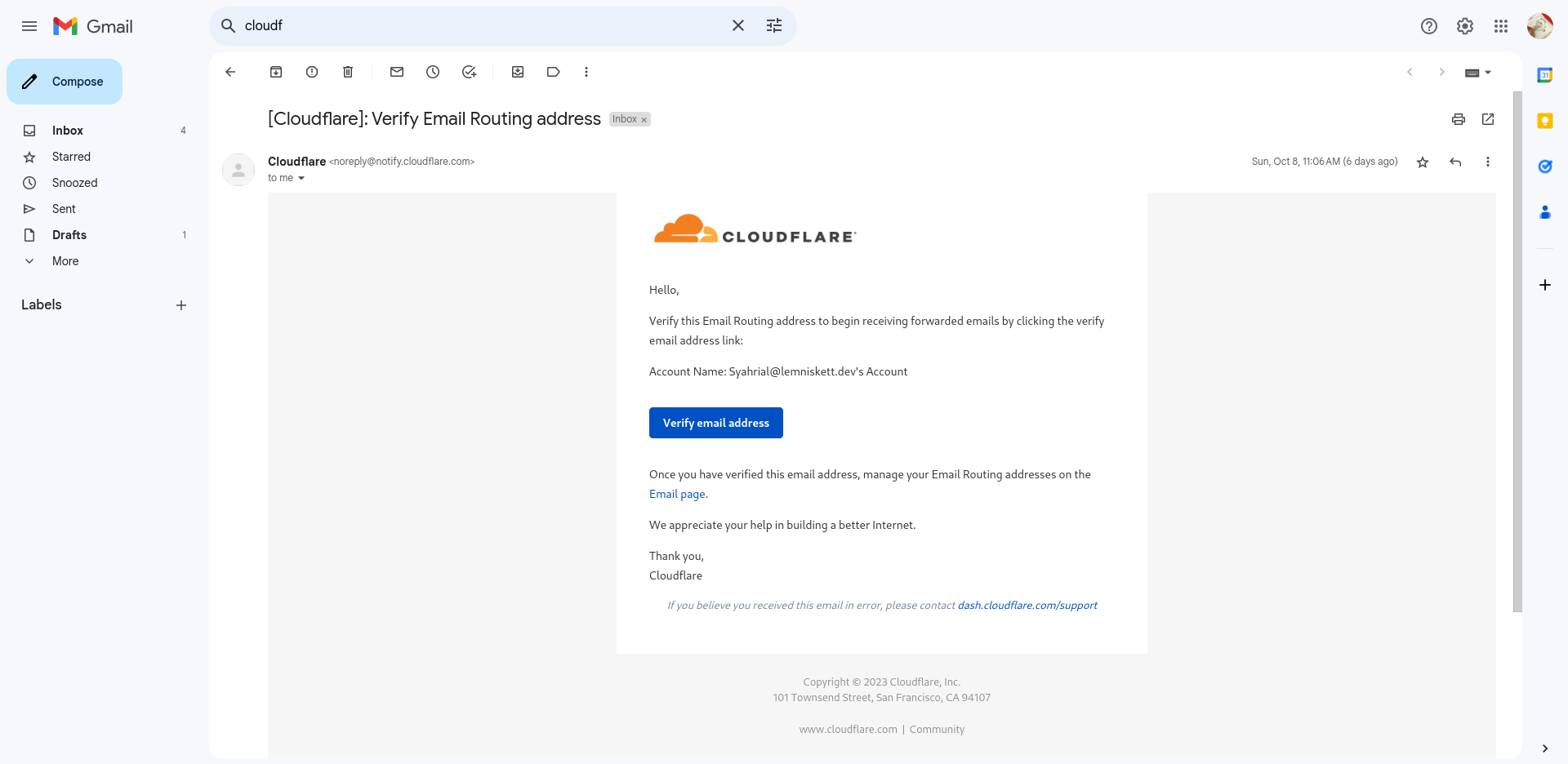Mark the email as unread

(397, 72)
